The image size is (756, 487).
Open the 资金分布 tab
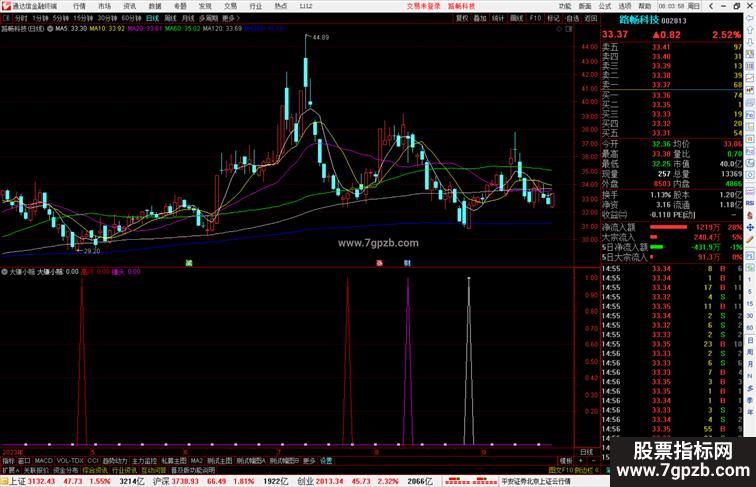[x=66, y=470]
